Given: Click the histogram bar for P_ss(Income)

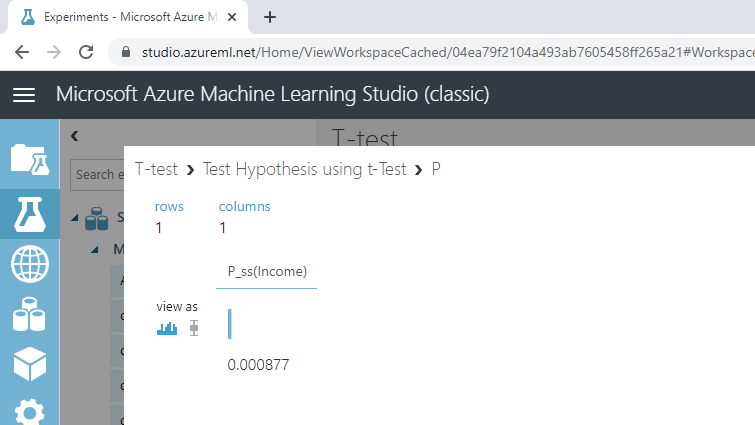Looking at the screenshot, I should click(x=230, y=324).
